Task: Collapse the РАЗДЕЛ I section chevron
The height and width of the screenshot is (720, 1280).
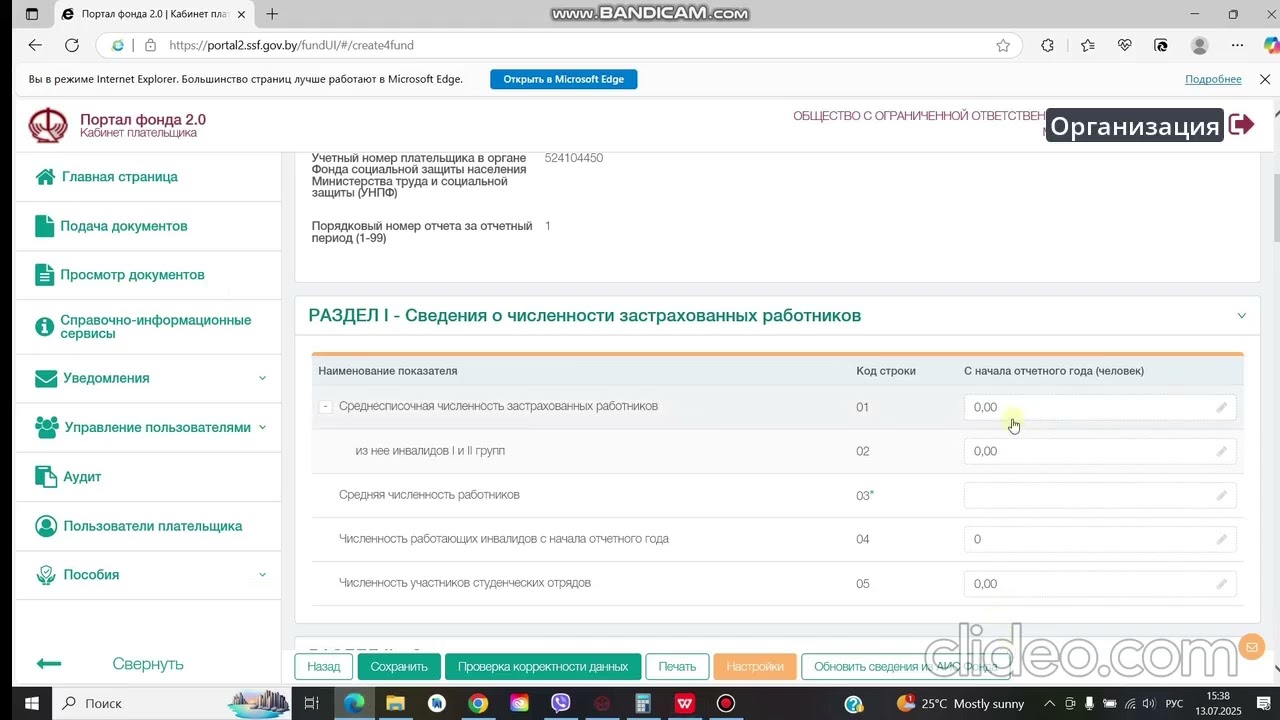Action: pos(1241,316)
